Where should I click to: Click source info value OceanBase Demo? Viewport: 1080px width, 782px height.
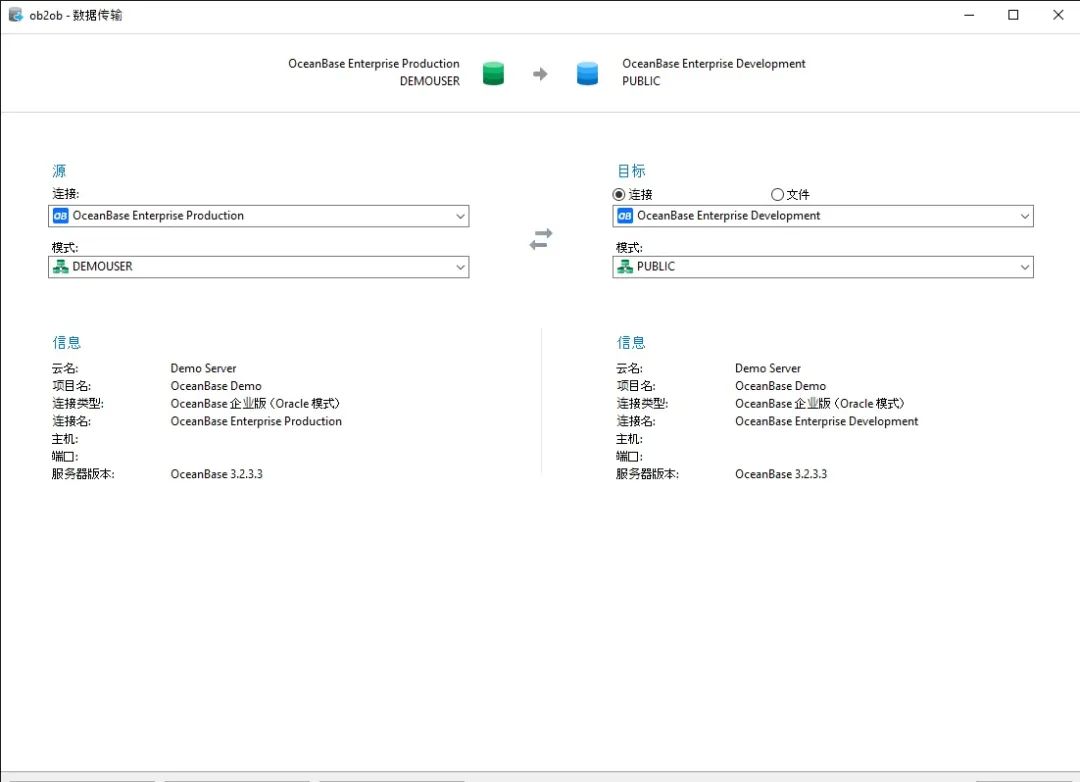(x=216, y=386)
